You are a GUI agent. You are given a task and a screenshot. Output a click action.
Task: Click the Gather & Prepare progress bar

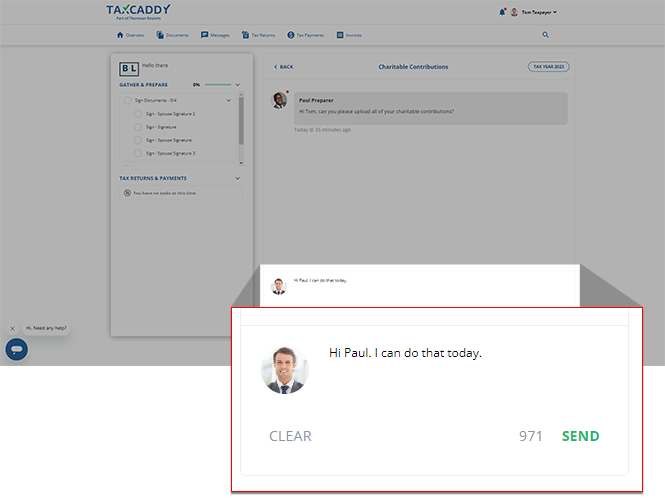point(218,85)
